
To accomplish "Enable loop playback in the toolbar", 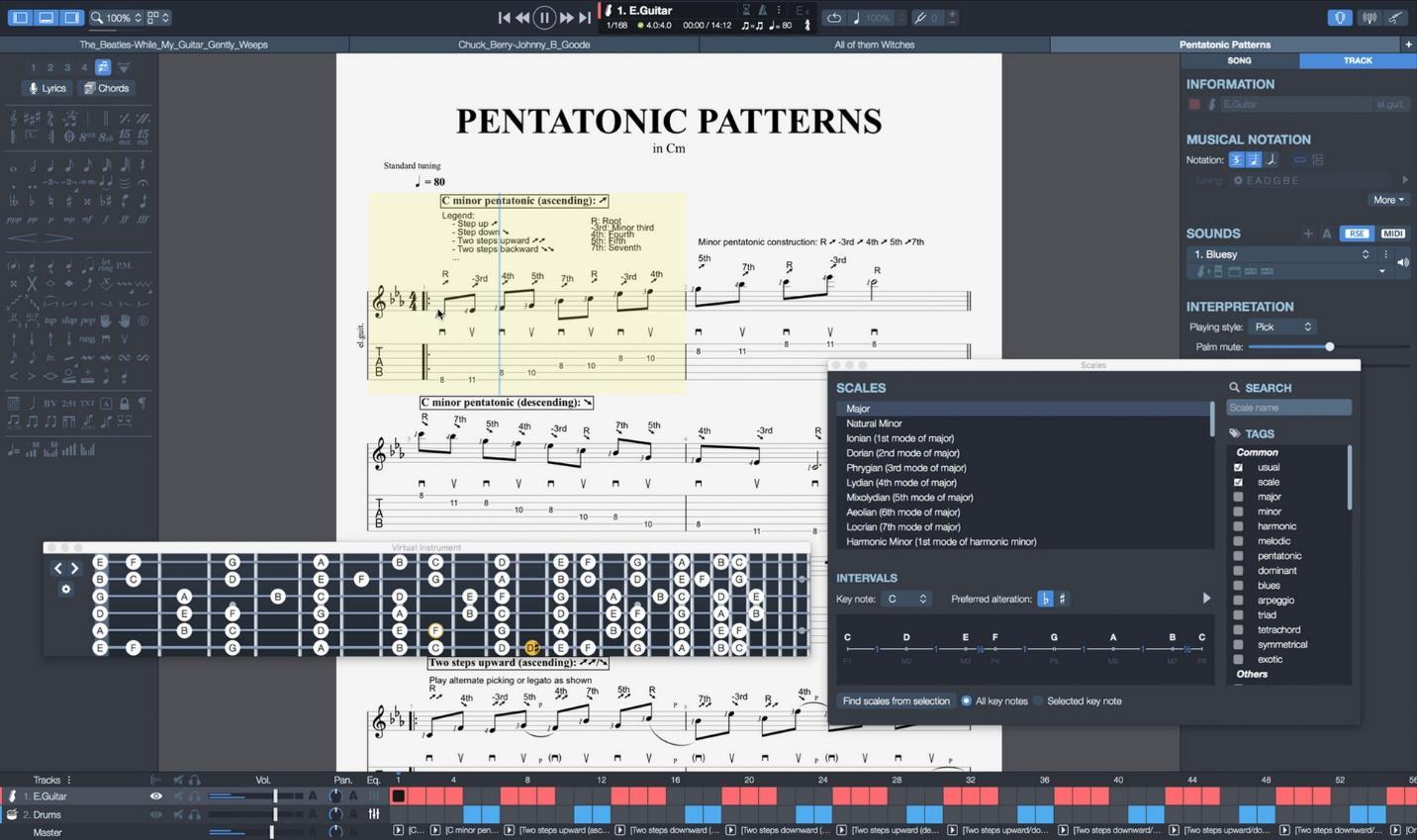I will point(834,17).
